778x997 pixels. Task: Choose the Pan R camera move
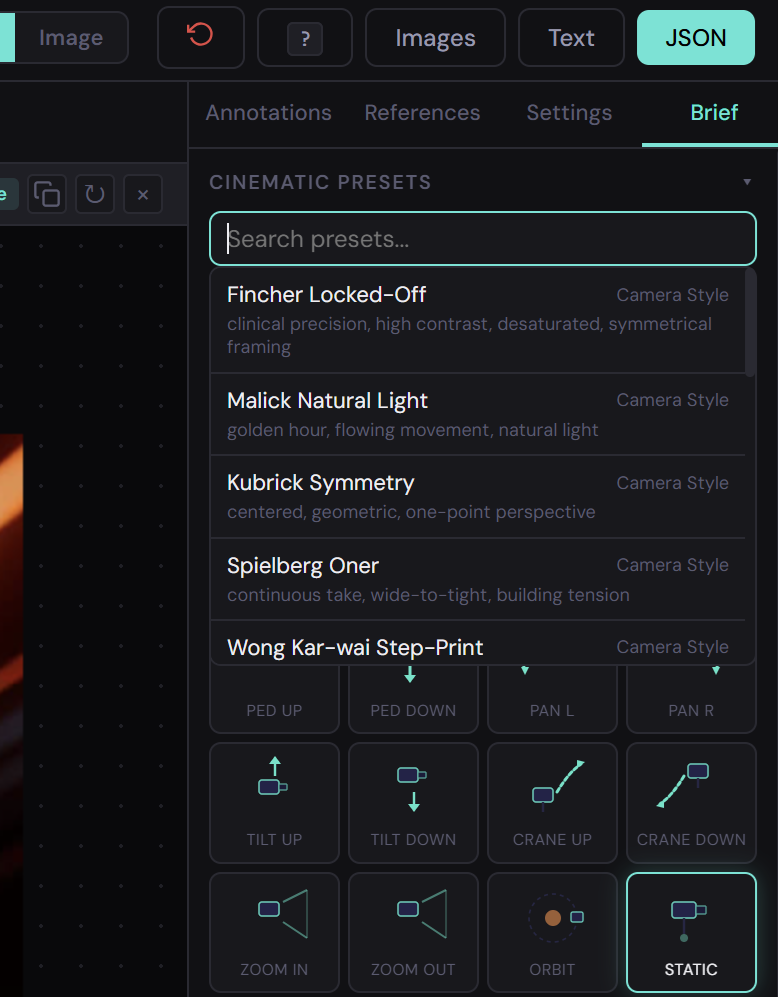coord(692,699)
